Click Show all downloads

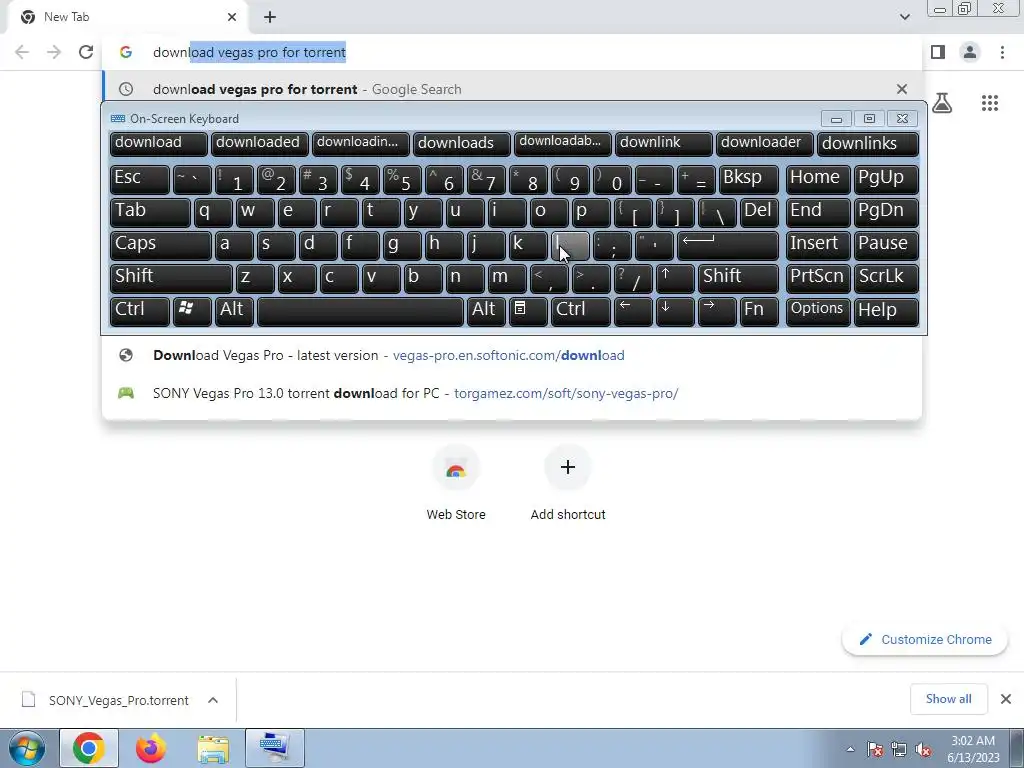(x=948, y=699)
